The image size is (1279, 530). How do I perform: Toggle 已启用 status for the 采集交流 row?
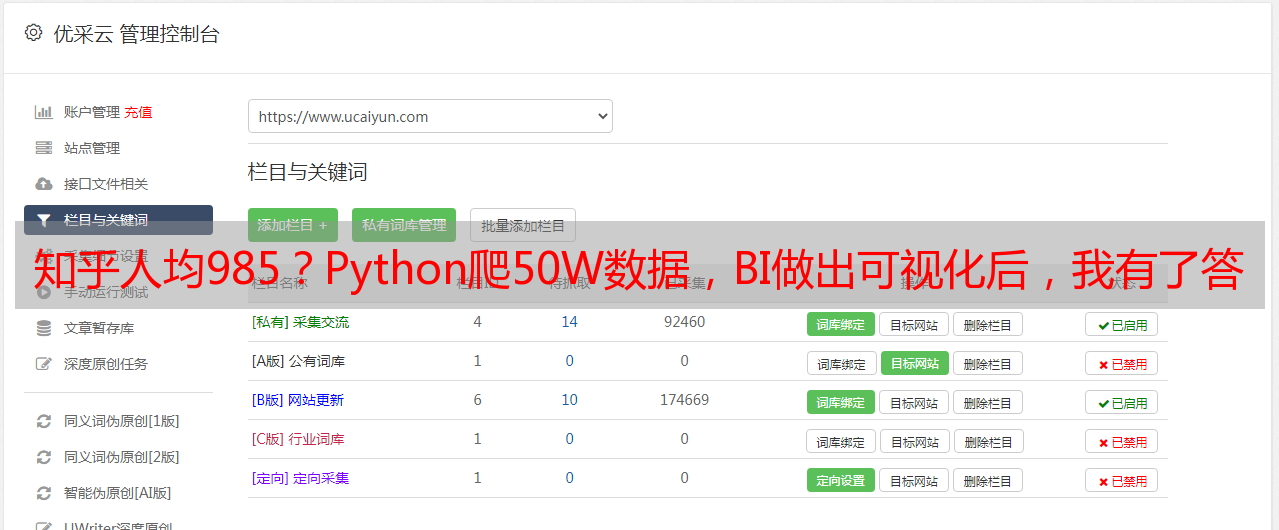point(1121,324)
